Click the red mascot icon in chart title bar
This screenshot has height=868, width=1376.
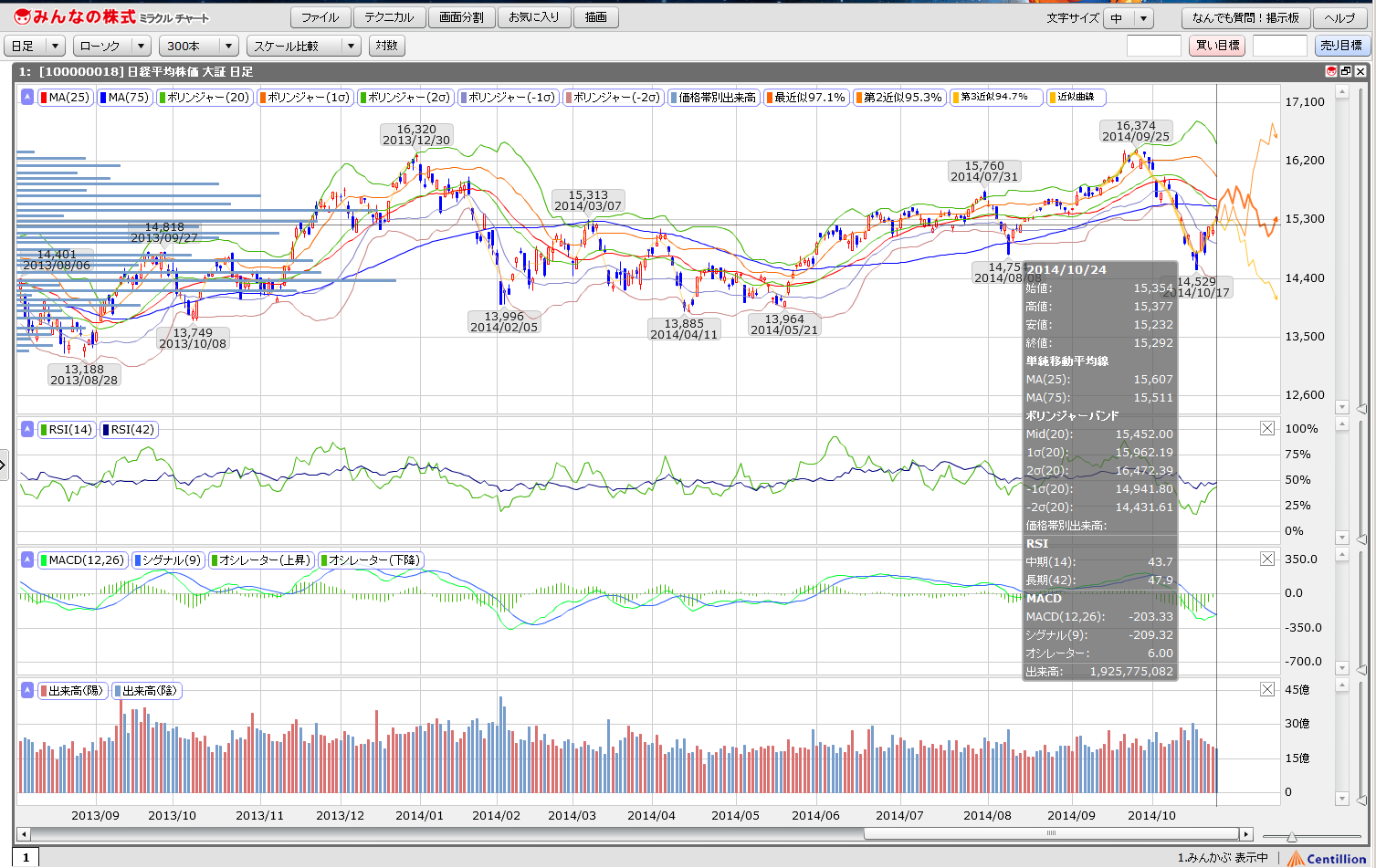[1331, 71]
